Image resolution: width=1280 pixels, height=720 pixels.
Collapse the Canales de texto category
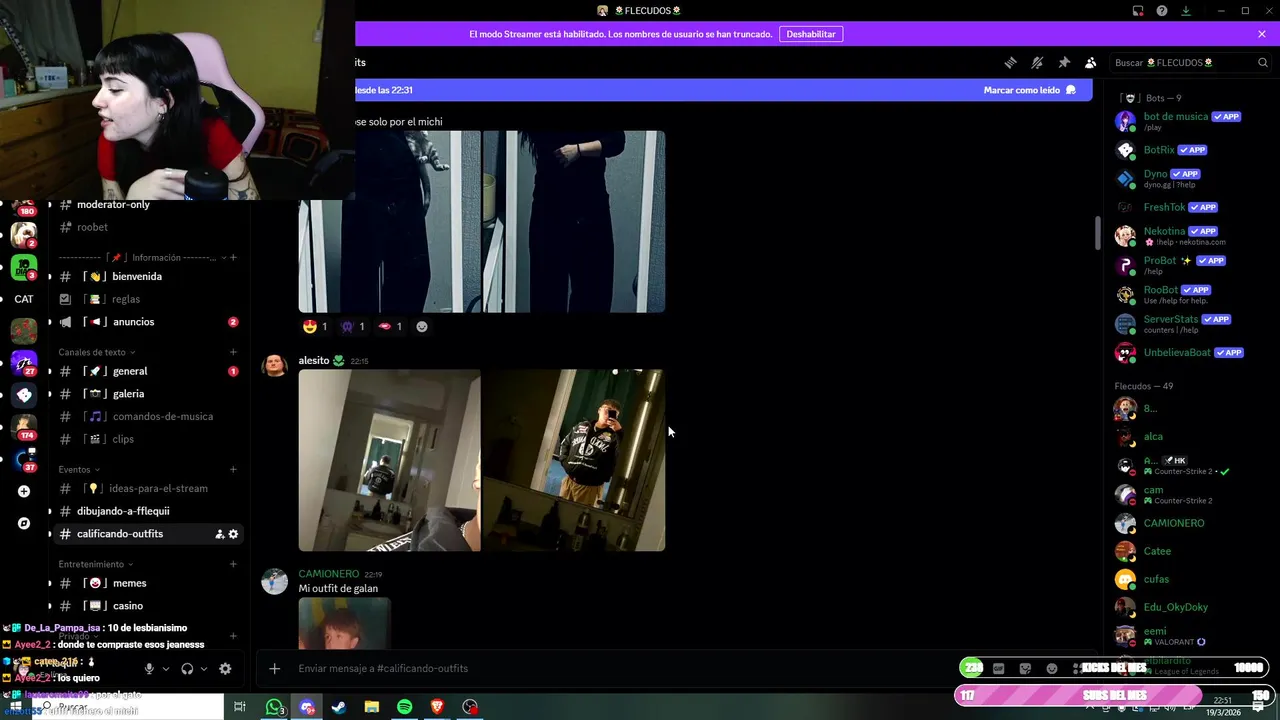point(97,352)
